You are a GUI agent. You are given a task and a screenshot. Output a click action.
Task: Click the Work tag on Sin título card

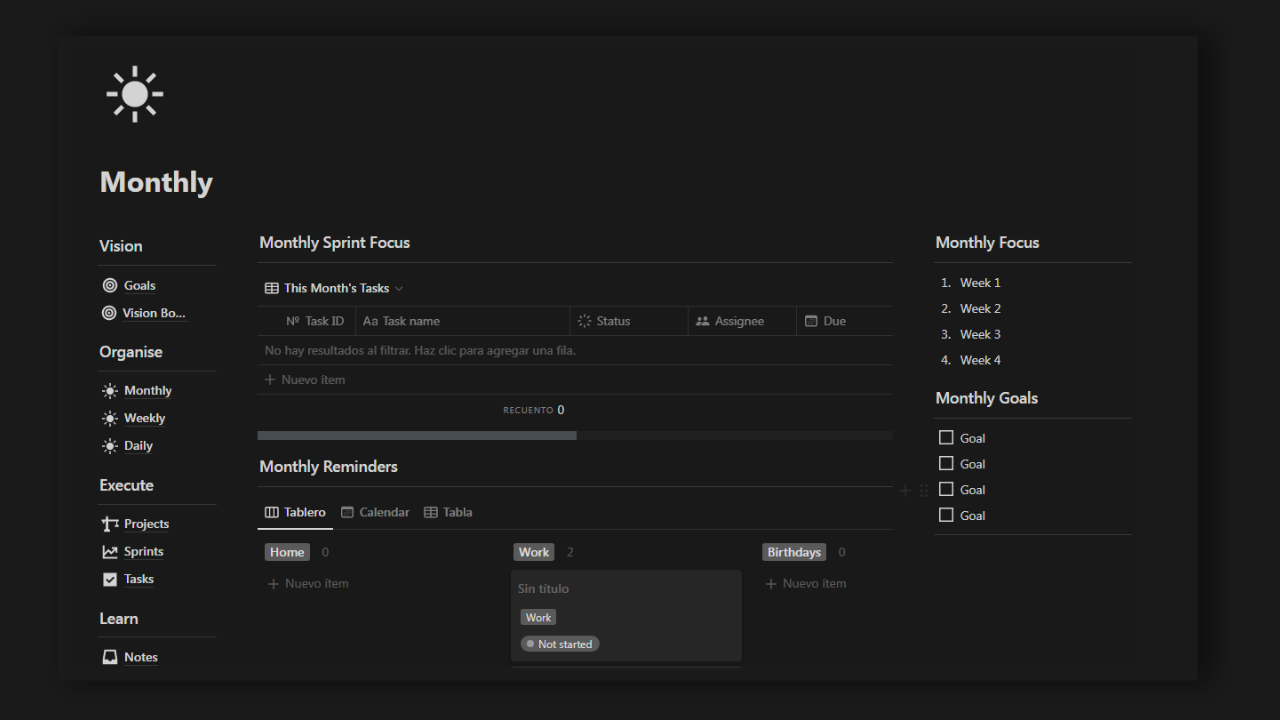tap(538, 618)
